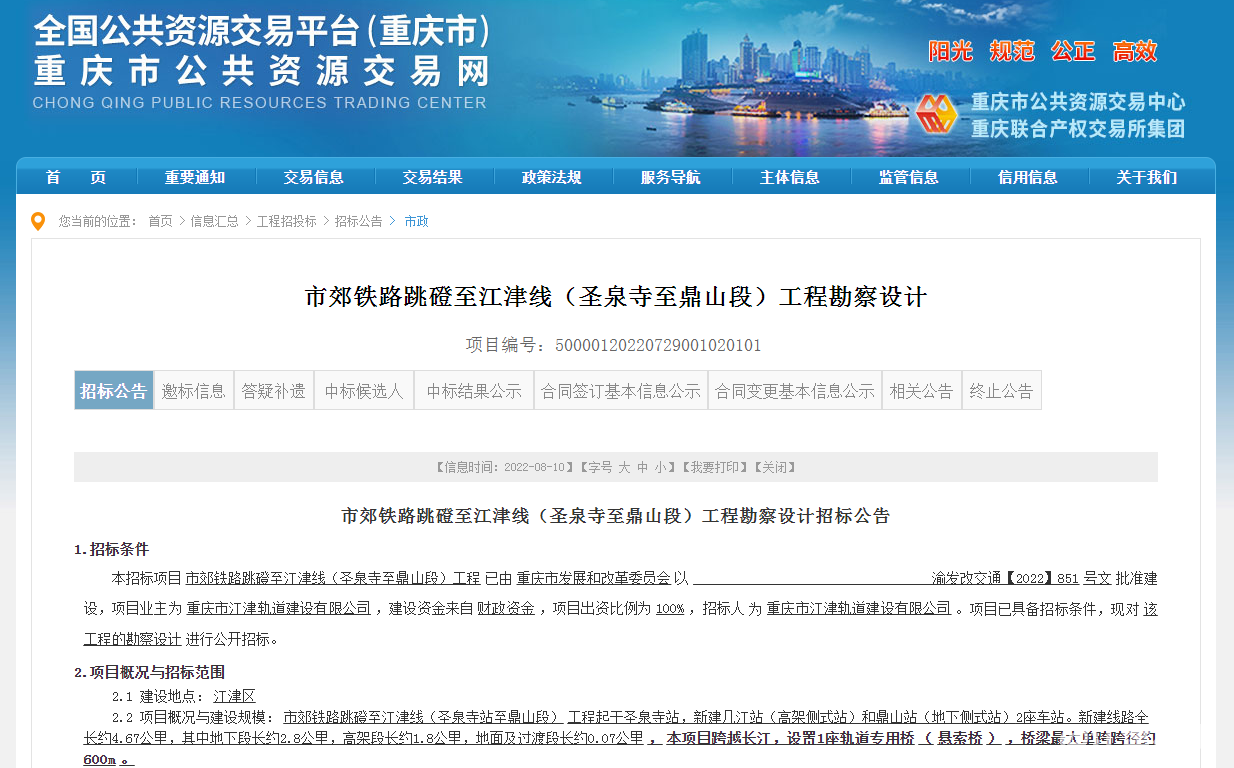Switch to the 中标候选人 tab
Viewport: 1234px width, 768px height.
[364, 391]
